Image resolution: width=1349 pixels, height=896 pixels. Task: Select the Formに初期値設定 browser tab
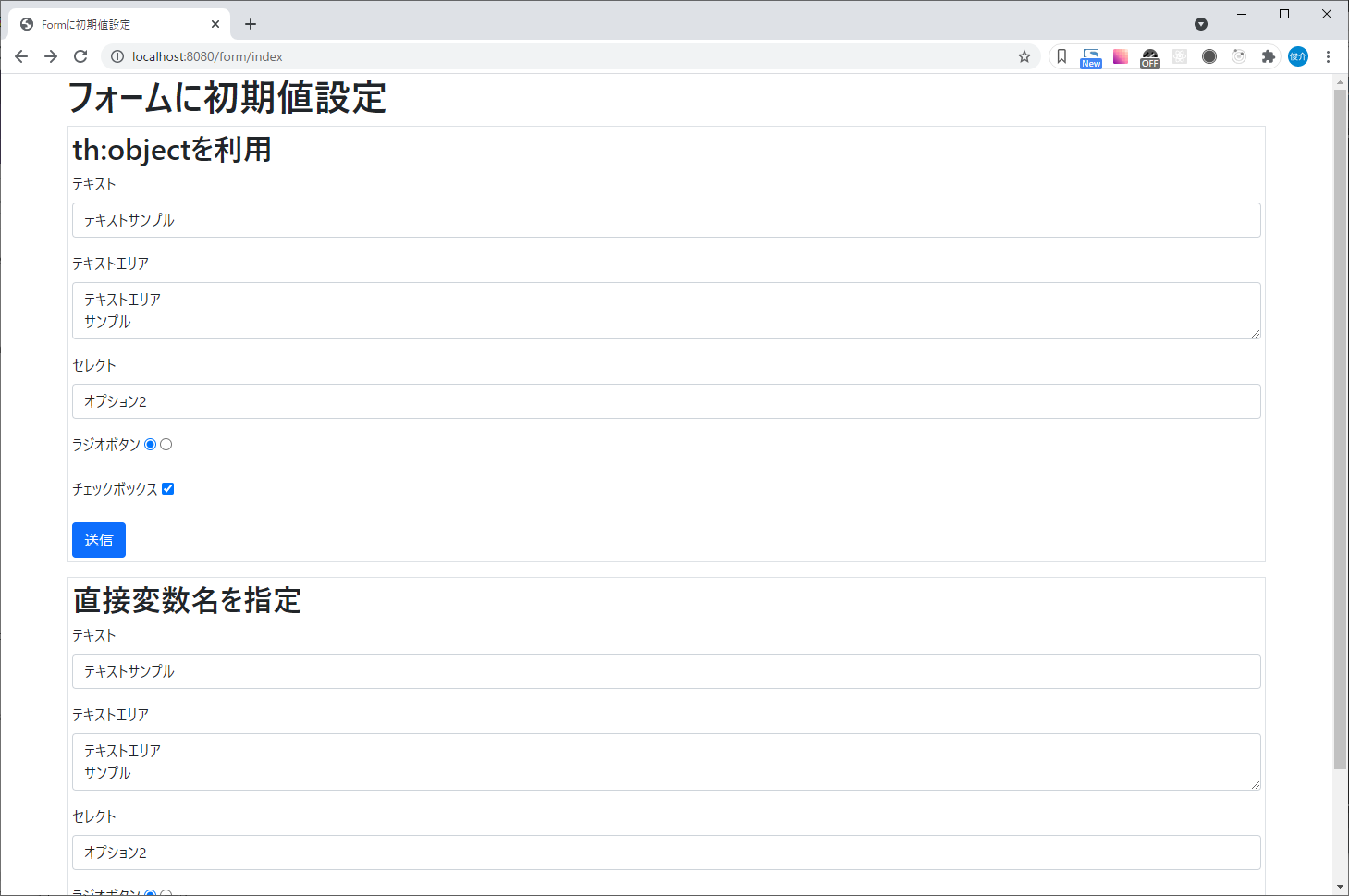pos(111,23)
